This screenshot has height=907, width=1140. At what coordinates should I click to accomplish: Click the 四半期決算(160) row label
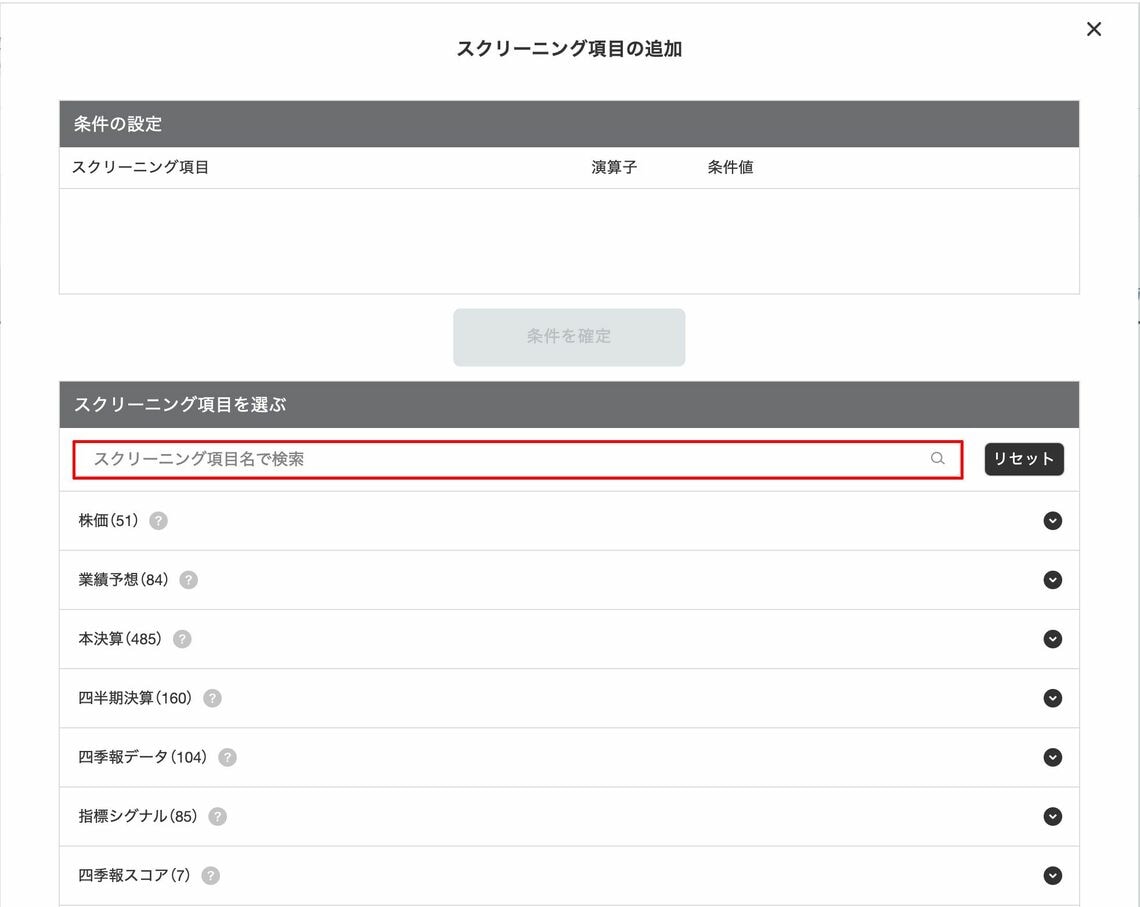point(135,698)
